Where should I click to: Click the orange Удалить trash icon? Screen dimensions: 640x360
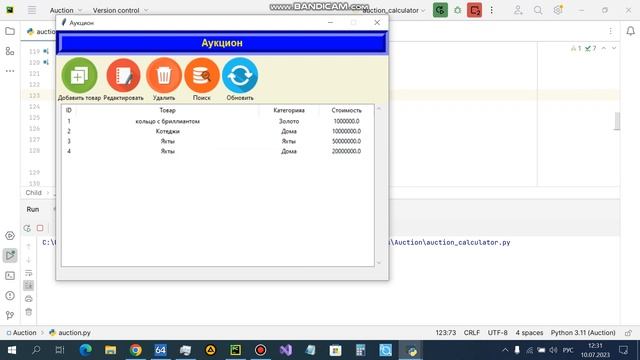tap(164, 75)
